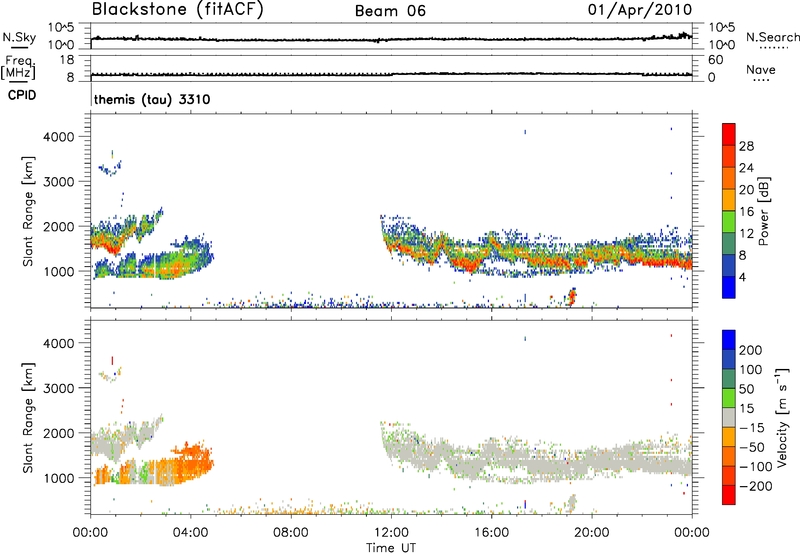Click the "04:00" time axis tick label

191,533
